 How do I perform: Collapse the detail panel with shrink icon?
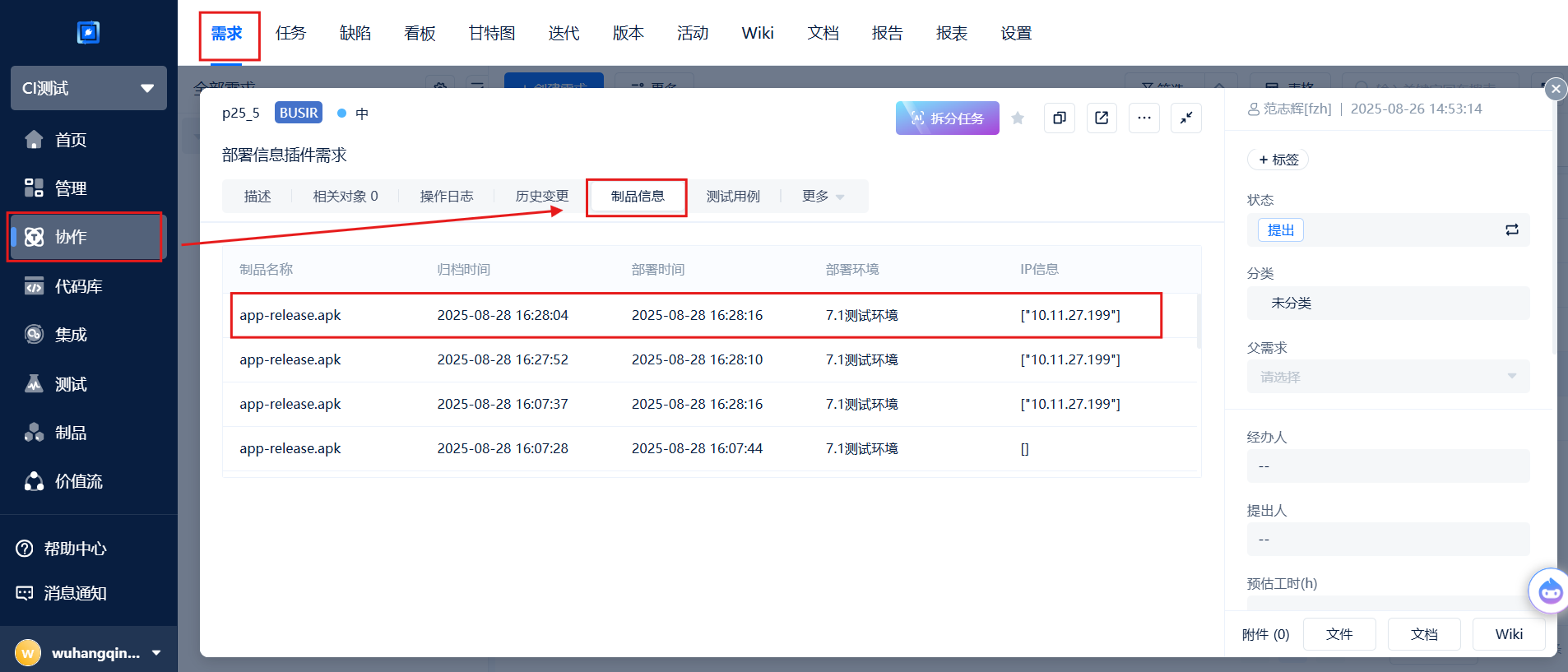(1185, 118)
